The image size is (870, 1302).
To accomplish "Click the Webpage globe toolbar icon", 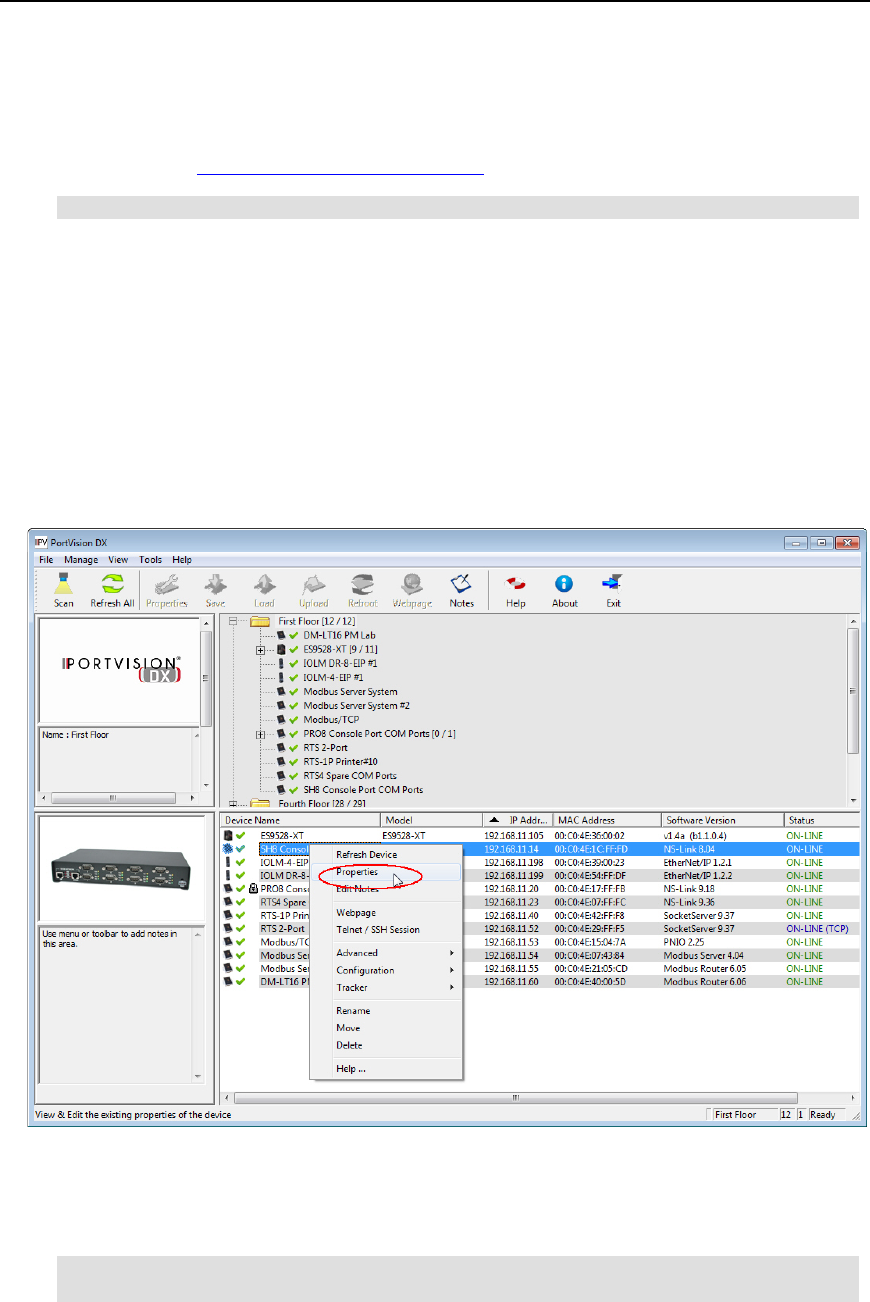I will click(411, 584).
